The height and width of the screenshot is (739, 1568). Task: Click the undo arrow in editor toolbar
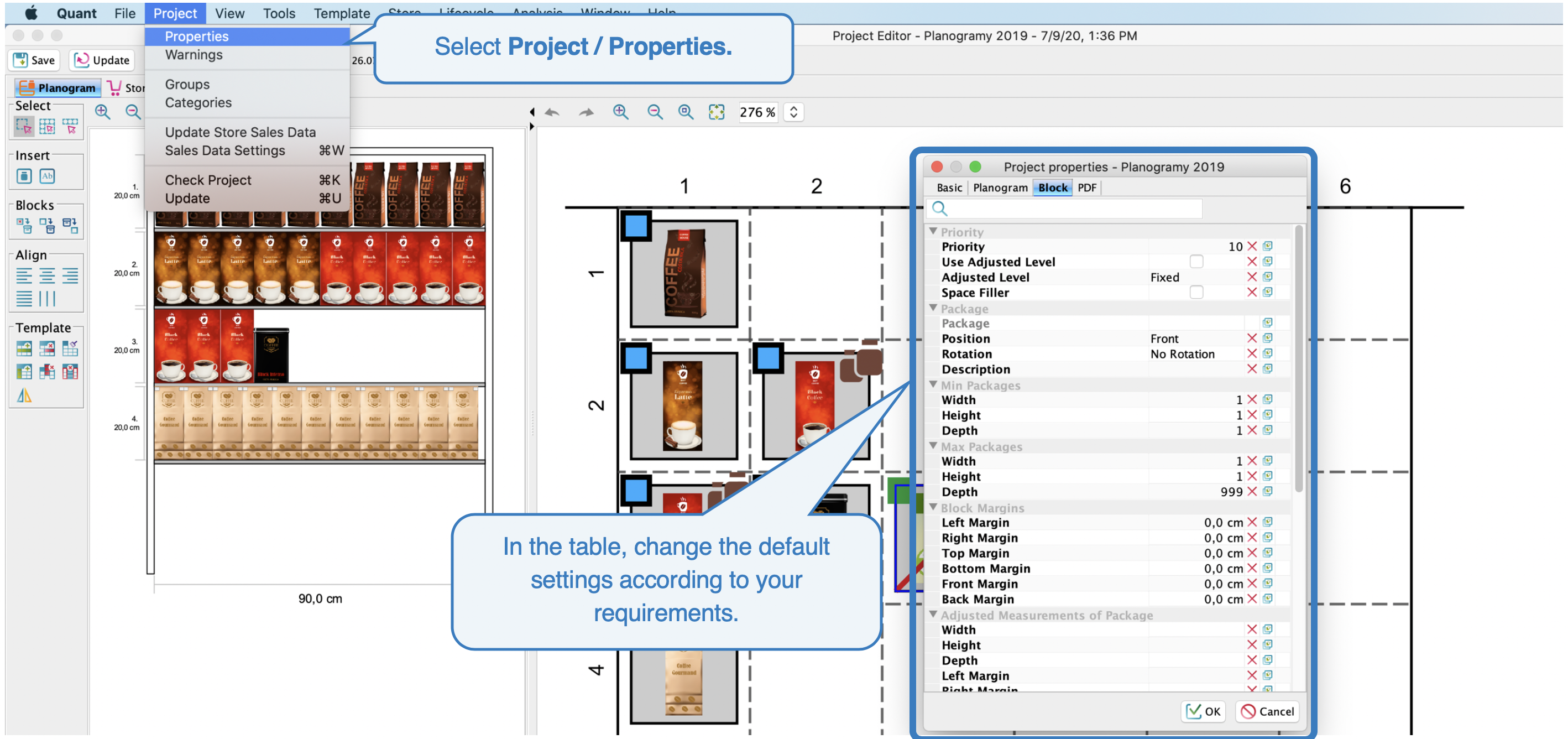[552, 112]
